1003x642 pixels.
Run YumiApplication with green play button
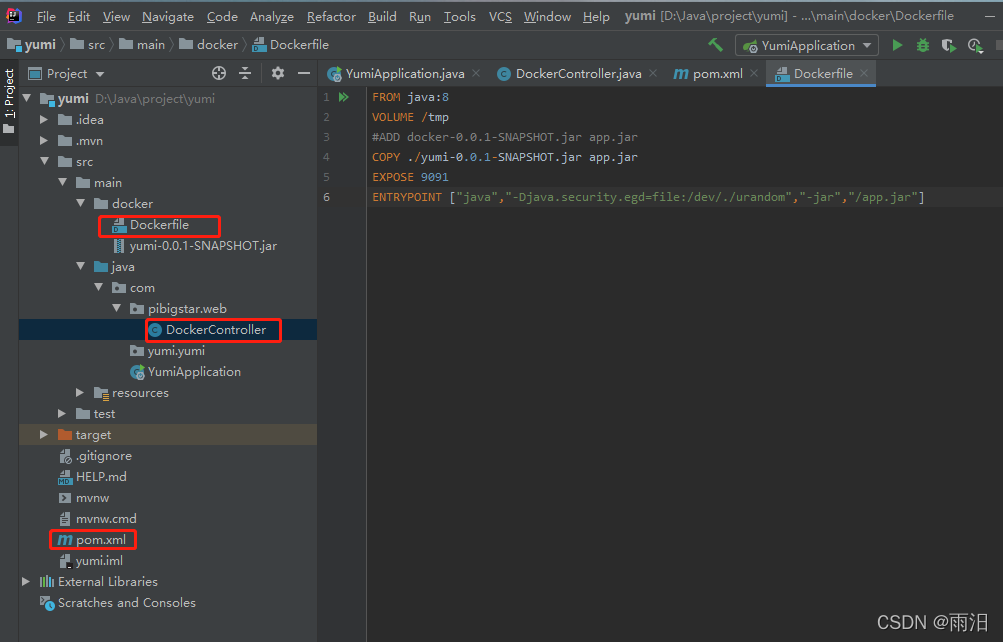(897, 45)
